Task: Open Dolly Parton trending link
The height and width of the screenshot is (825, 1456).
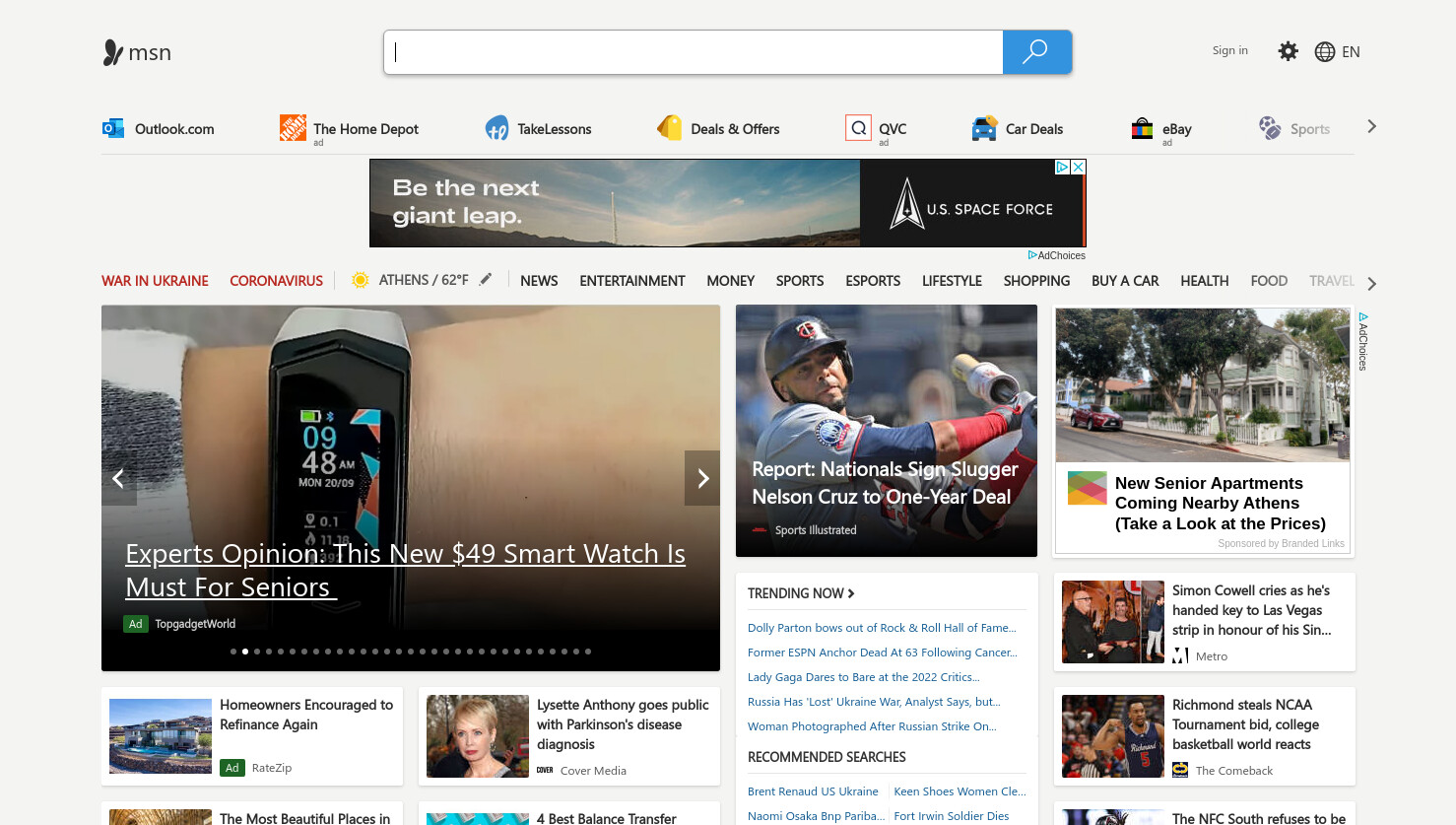Action: (882, 628)
